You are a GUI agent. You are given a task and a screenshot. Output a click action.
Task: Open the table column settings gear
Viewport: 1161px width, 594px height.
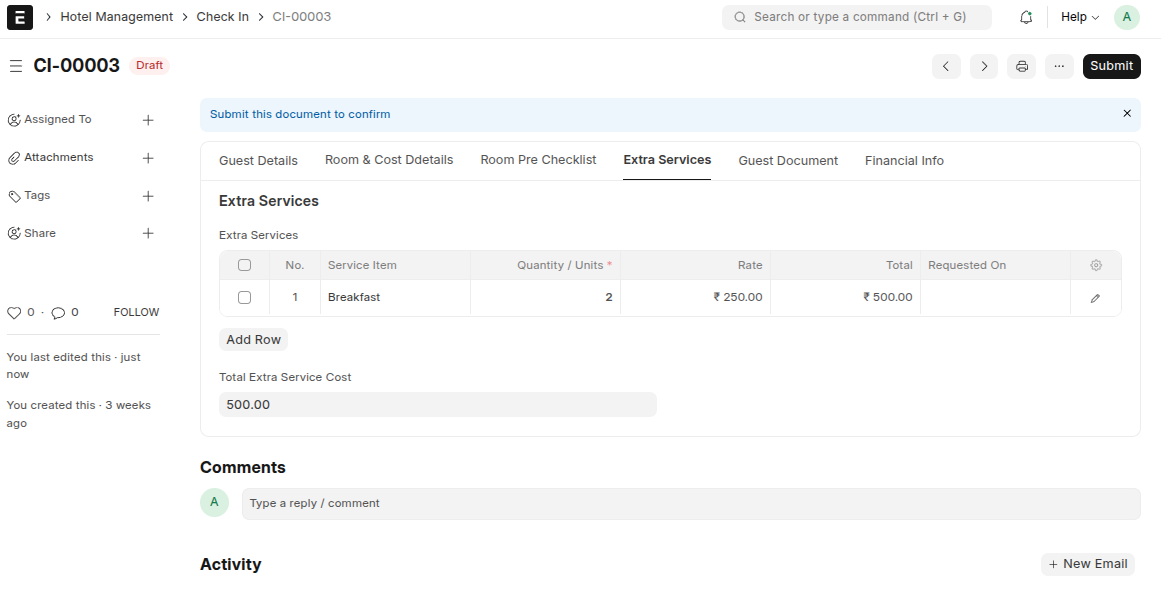[1096, 265]
